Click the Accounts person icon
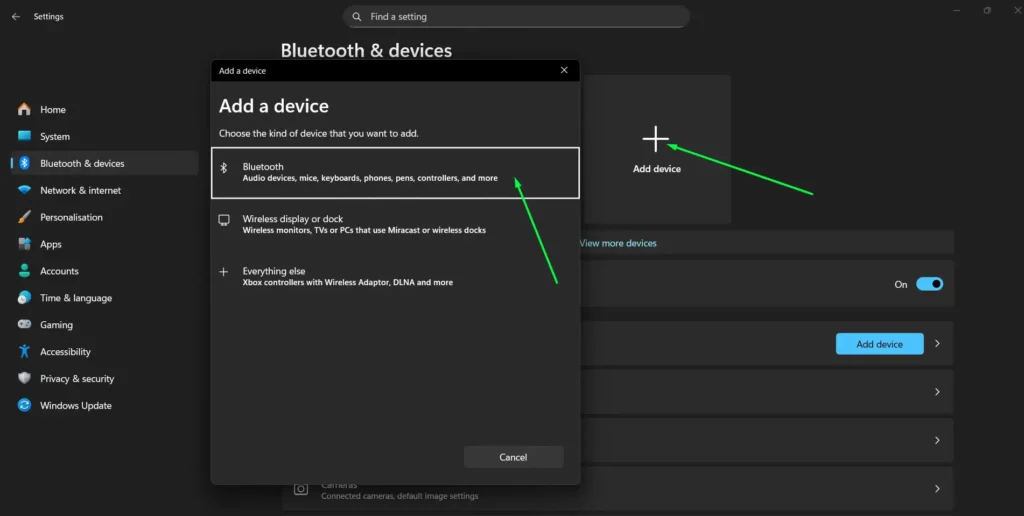The height and width of the screenshot is (516, 1024). [x=24, y=270]
